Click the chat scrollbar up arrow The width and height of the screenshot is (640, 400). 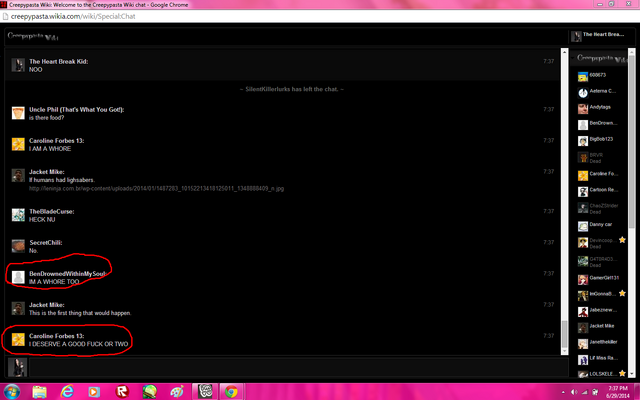[564, 52]
